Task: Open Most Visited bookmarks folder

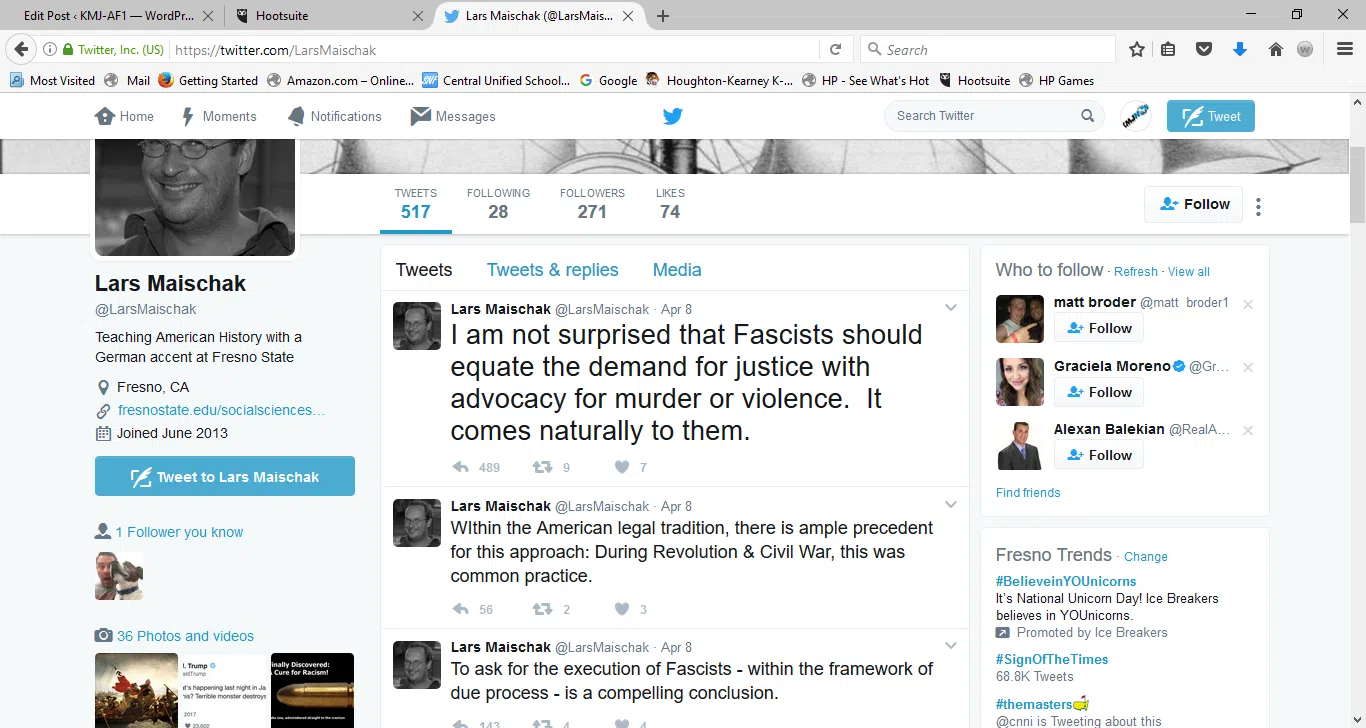Action: 52,81
